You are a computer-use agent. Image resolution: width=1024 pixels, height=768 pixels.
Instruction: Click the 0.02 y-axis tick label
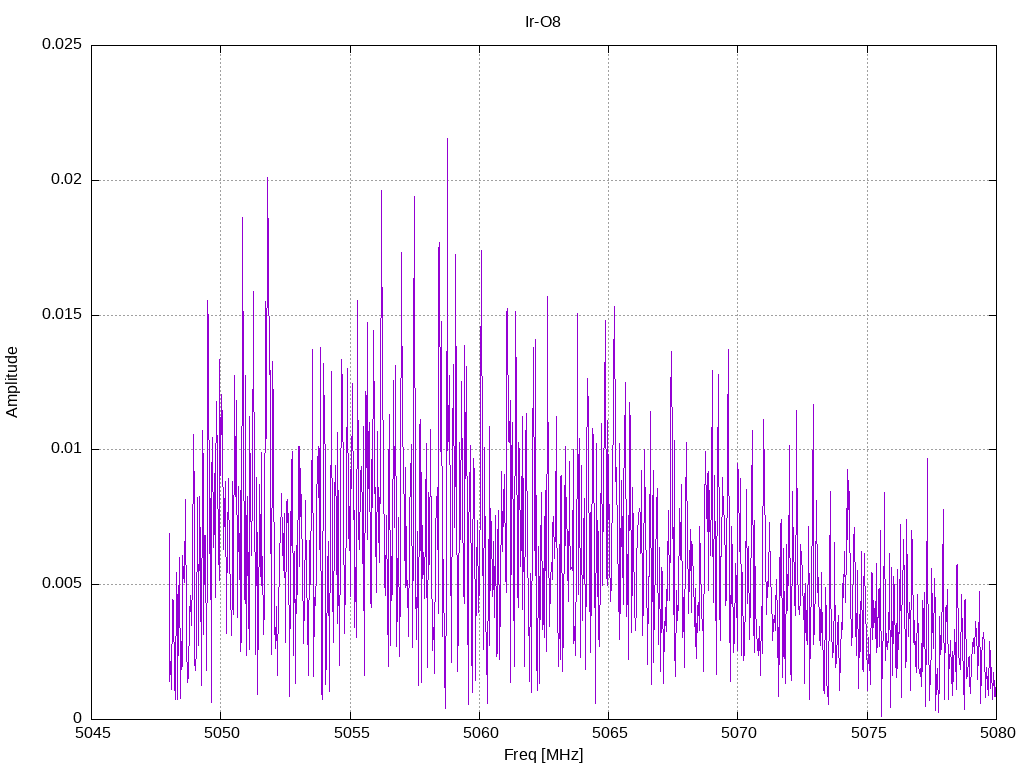[x=66, y=180]
